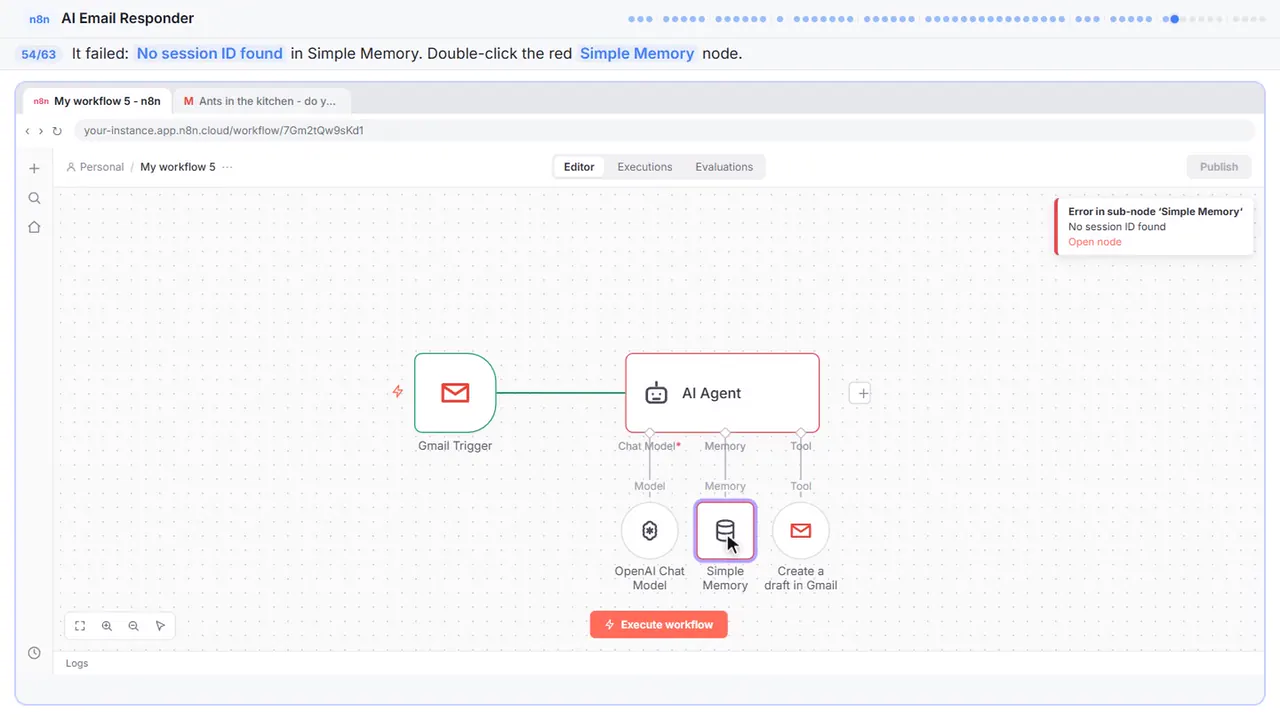
Task: Open the Simple Memory node icon
Action: pos(725,531)
